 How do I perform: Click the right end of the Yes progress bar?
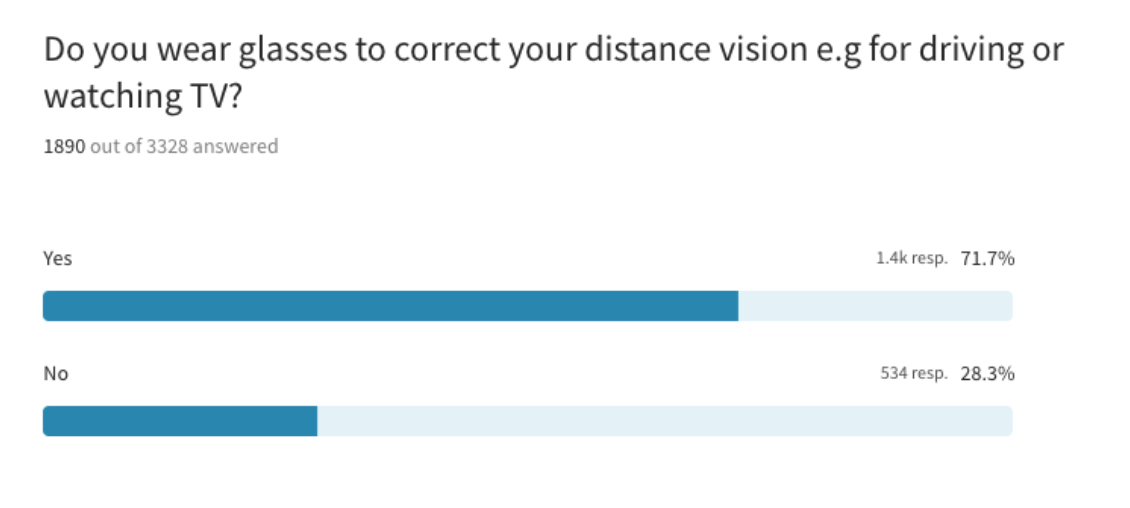(1006, 306)
